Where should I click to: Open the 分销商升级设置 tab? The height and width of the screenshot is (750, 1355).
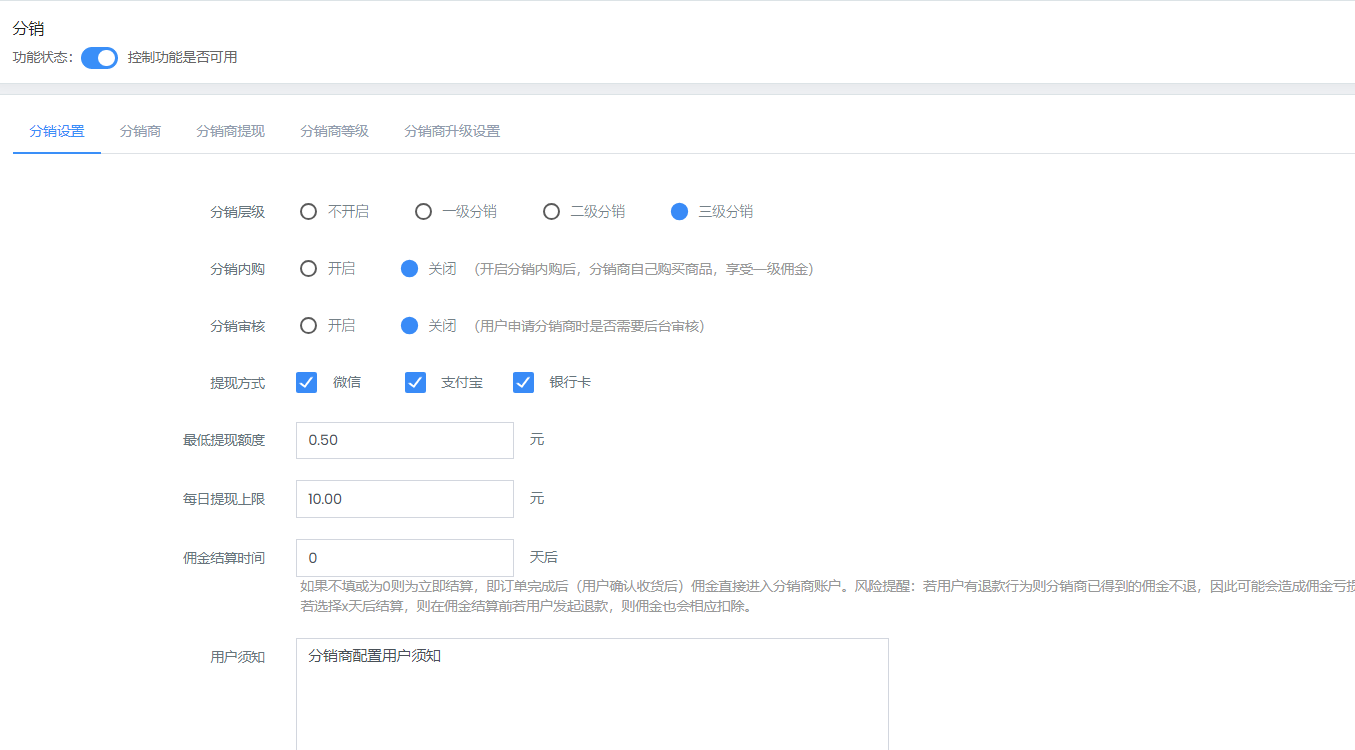(451, 131)
